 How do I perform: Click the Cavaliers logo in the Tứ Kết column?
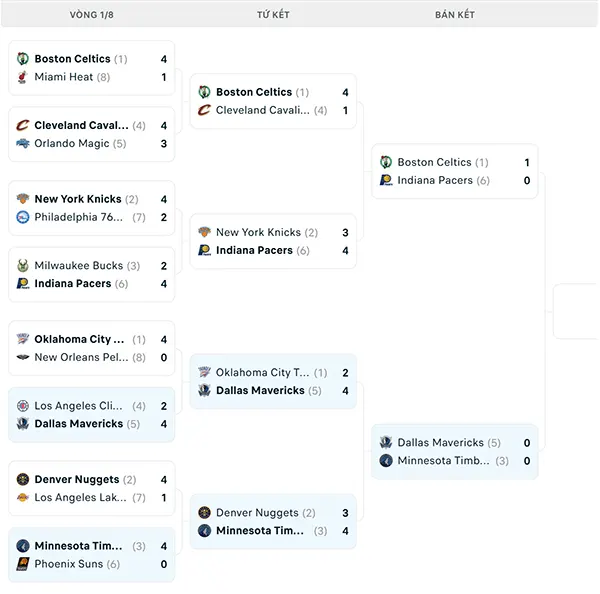pyautogui.click(x=204, y=110)
